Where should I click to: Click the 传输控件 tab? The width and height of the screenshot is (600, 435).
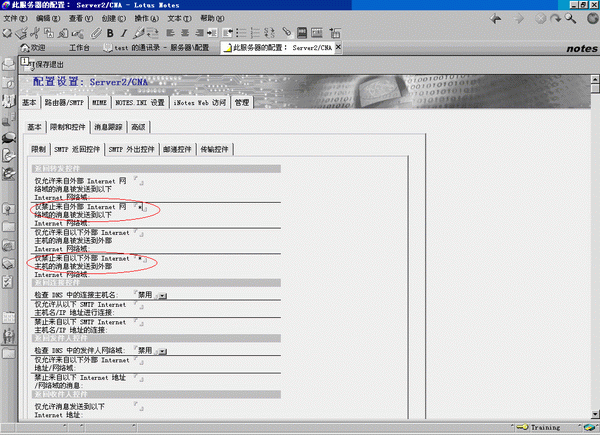tap(214, 149)
